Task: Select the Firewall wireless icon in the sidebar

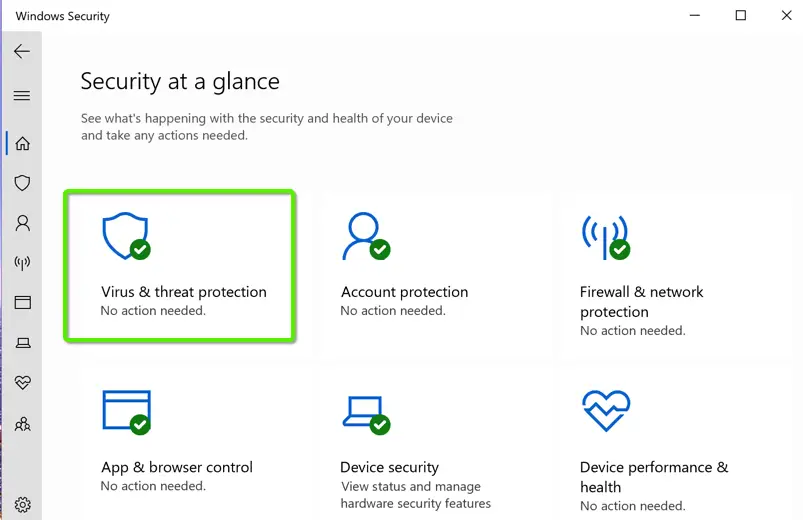Action: click(x=22, y=263)
